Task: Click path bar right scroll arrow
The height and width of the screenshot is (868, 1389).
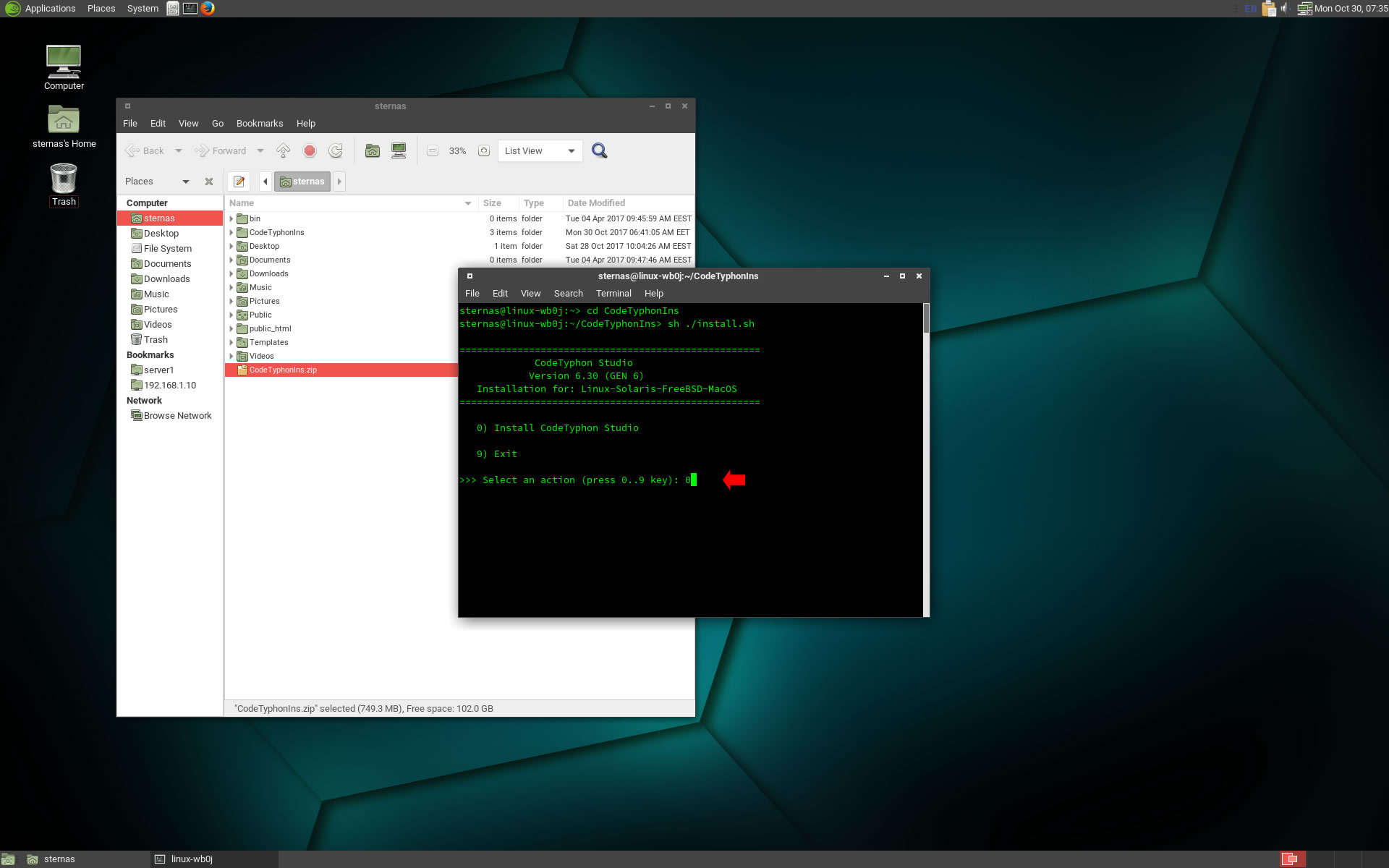Action: click(339, 181)
